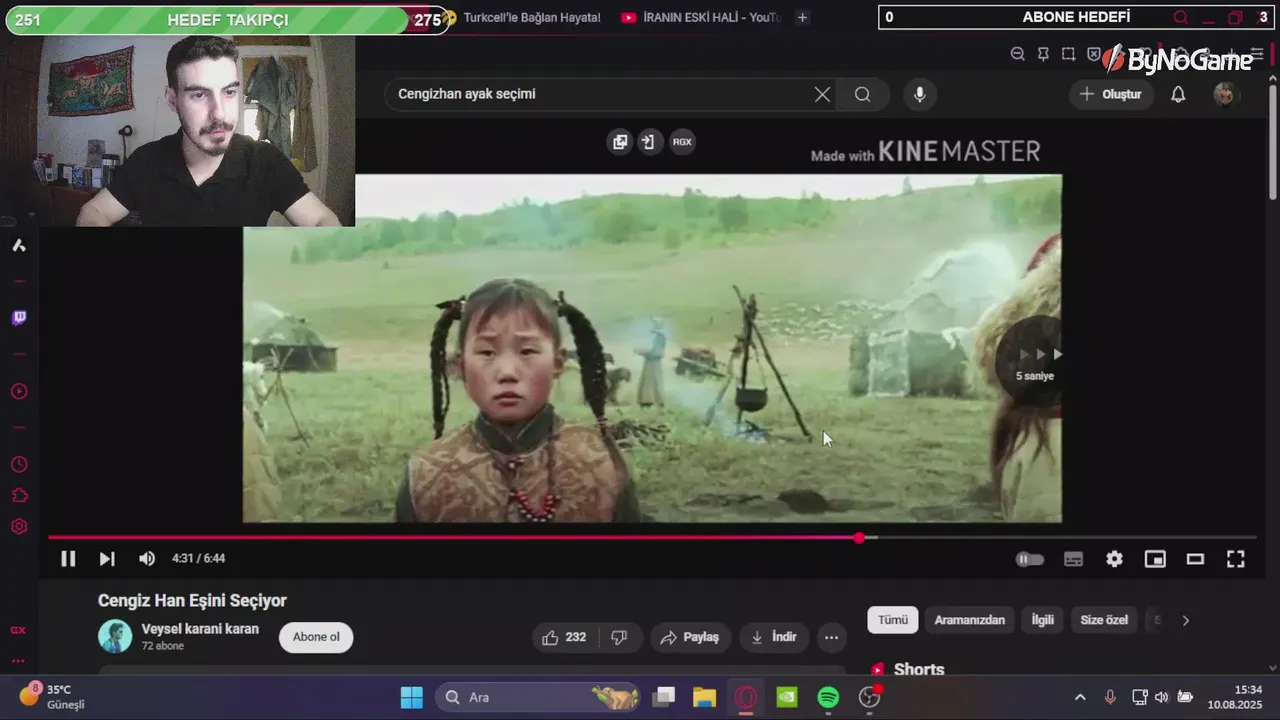Image resolution: width=1280 pixels, height=720 pixels.
Task: Select the Size özel filter chip
Action: pyautogui.click(x=1104, y=620)
